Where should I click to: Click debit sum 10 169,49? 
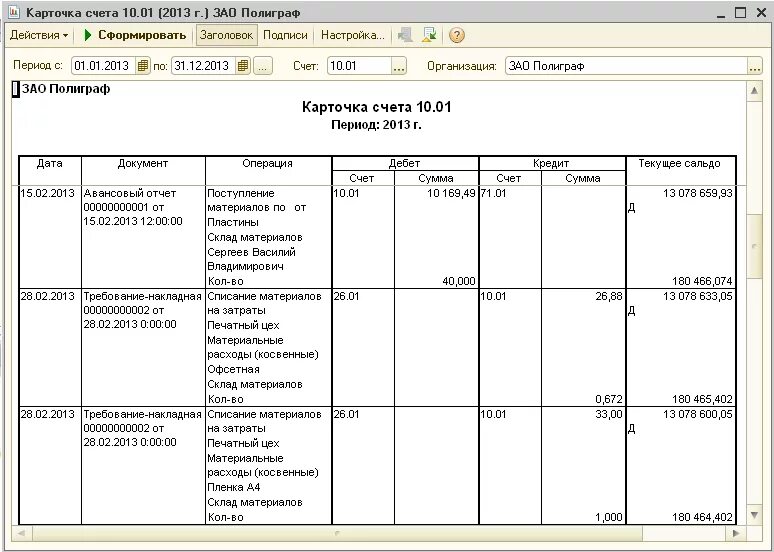(x=451, y=193)
